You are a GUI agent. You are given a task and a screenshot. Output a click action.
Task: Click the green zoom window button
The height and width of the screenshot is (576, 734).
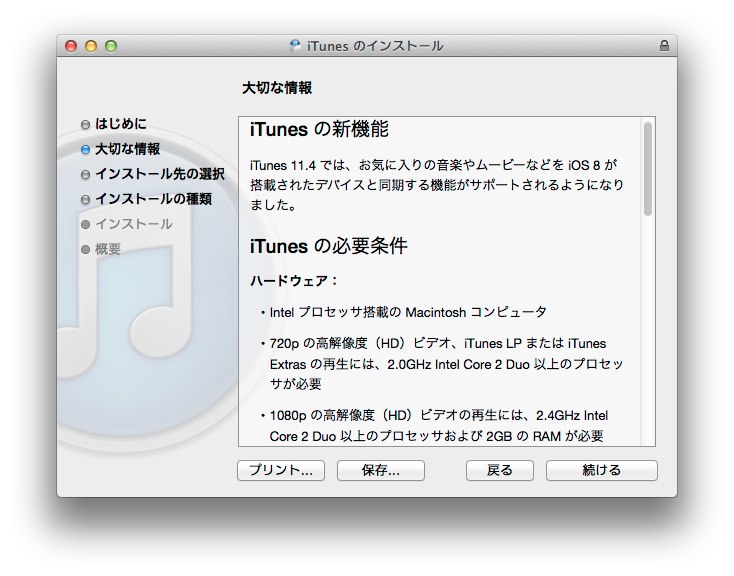[x=111, y=46]
